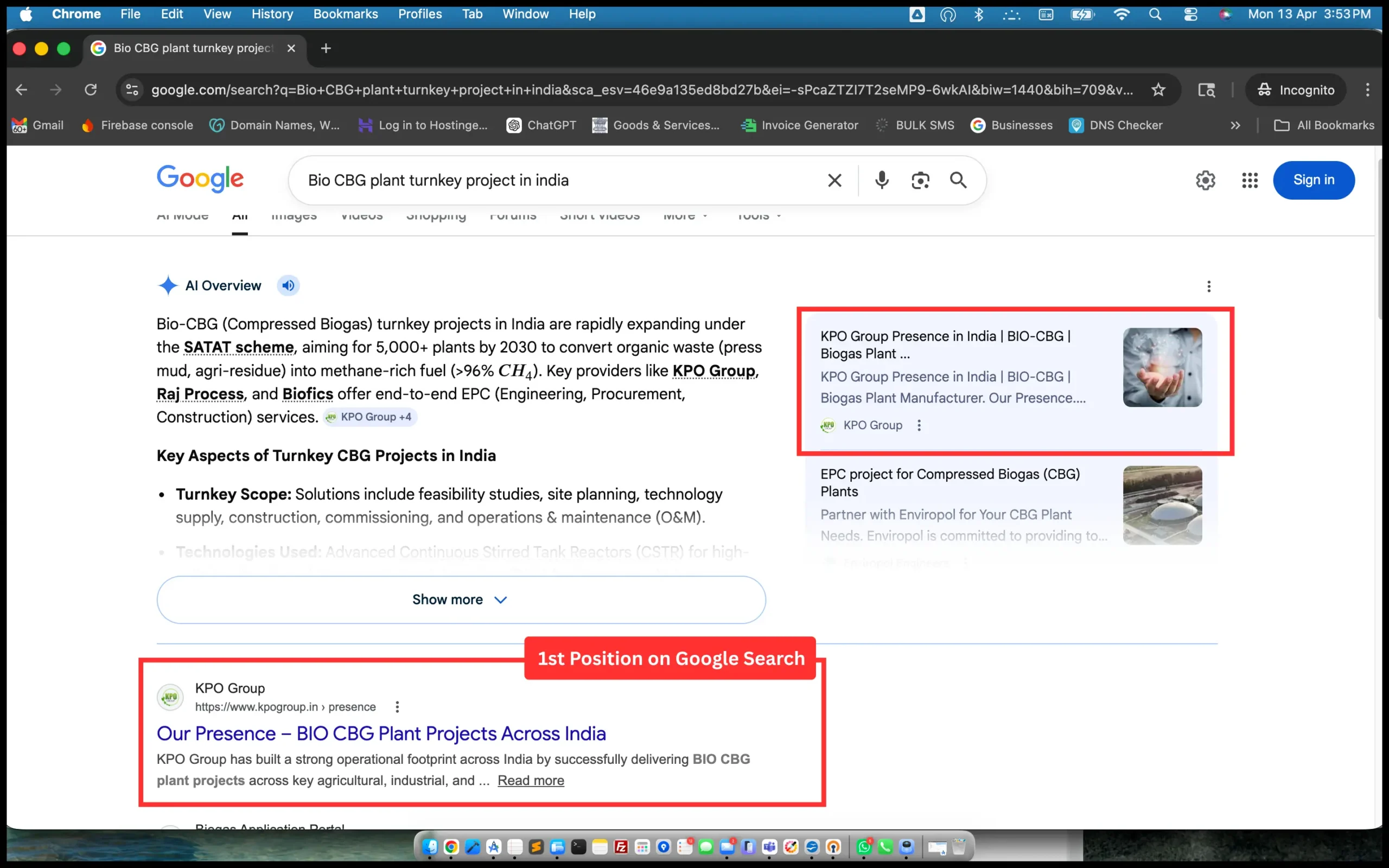Bookmark this page with the star icon
The width and height of the screenshot is (1389, 868).
click(x=1158, y=90)
